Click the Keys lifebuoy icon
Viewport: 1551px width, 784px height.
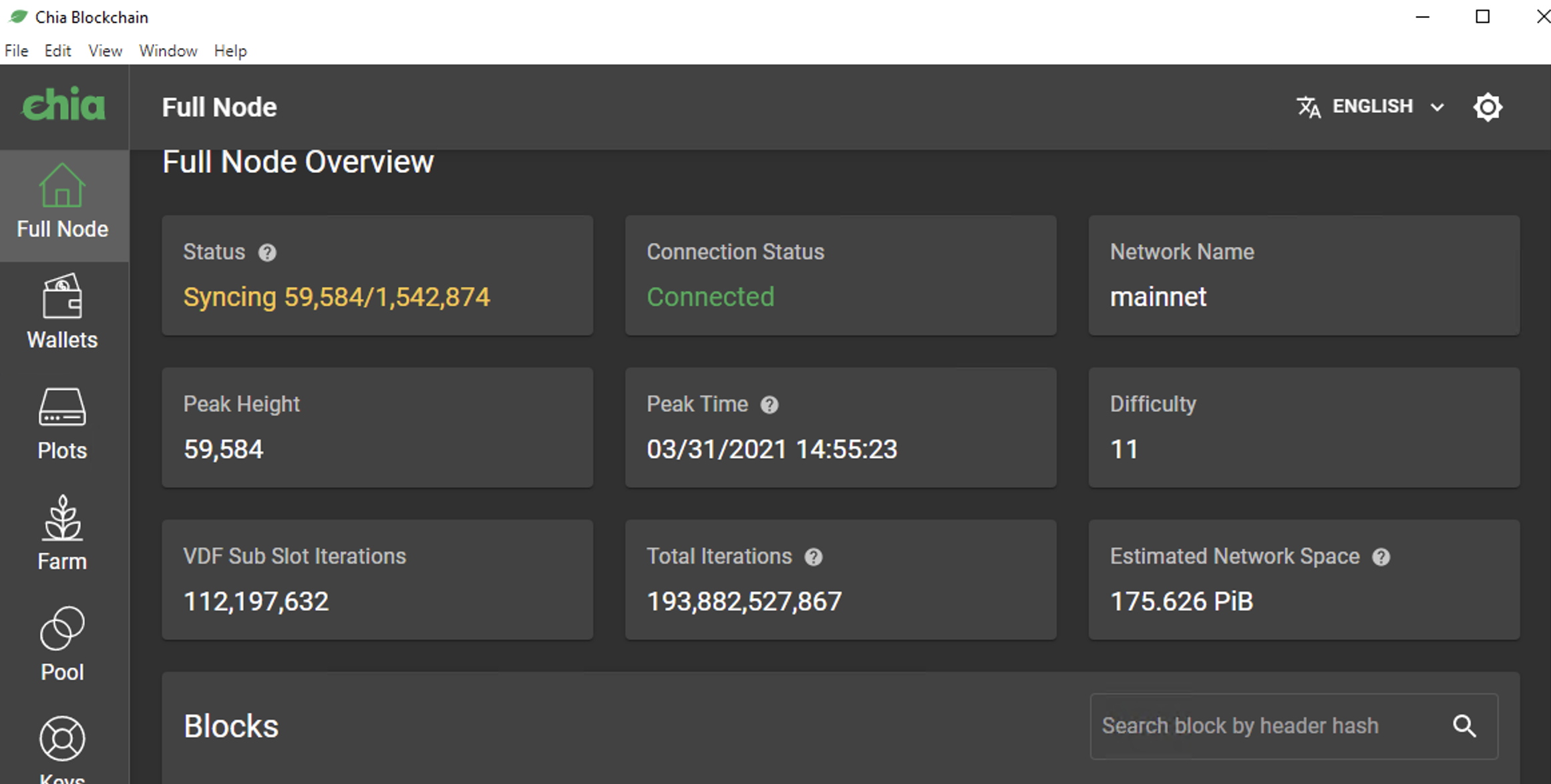point(62,739)
